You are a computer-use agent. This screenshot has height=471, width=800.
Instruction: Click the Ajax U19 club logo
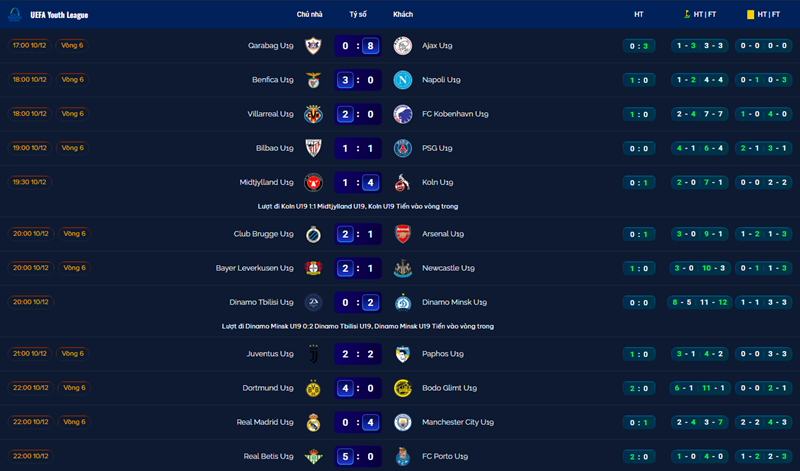pyautogui.click(x=402, y=45)
